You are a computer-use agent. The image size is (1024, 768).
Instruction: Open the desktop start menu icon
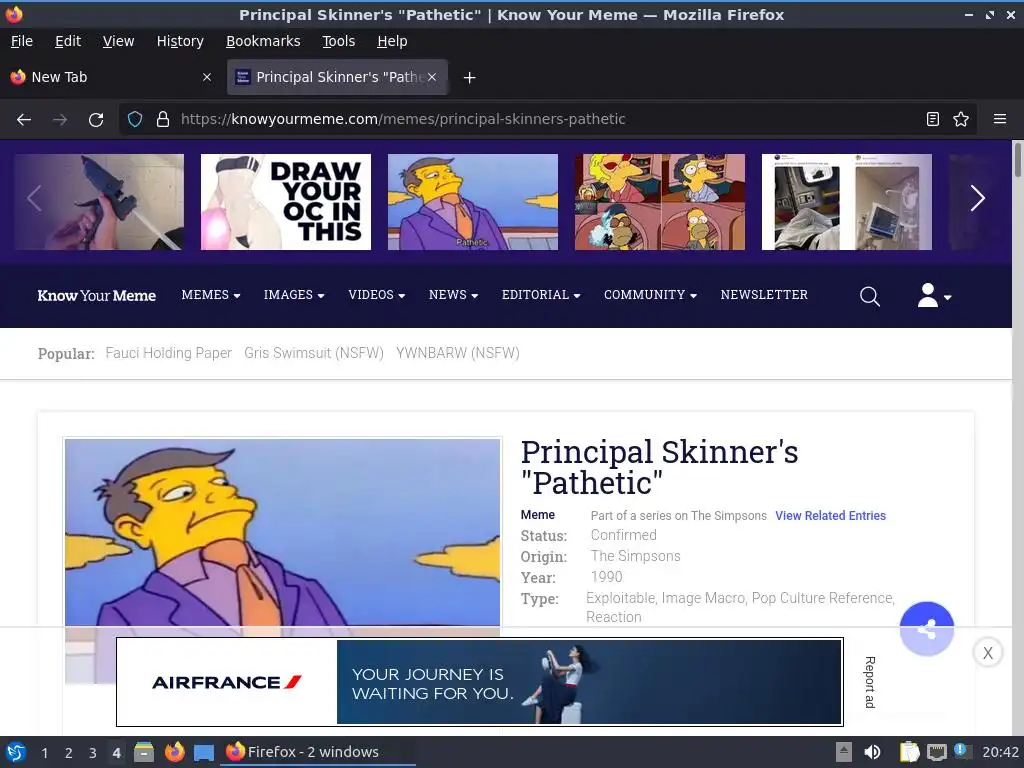(16, 752)
